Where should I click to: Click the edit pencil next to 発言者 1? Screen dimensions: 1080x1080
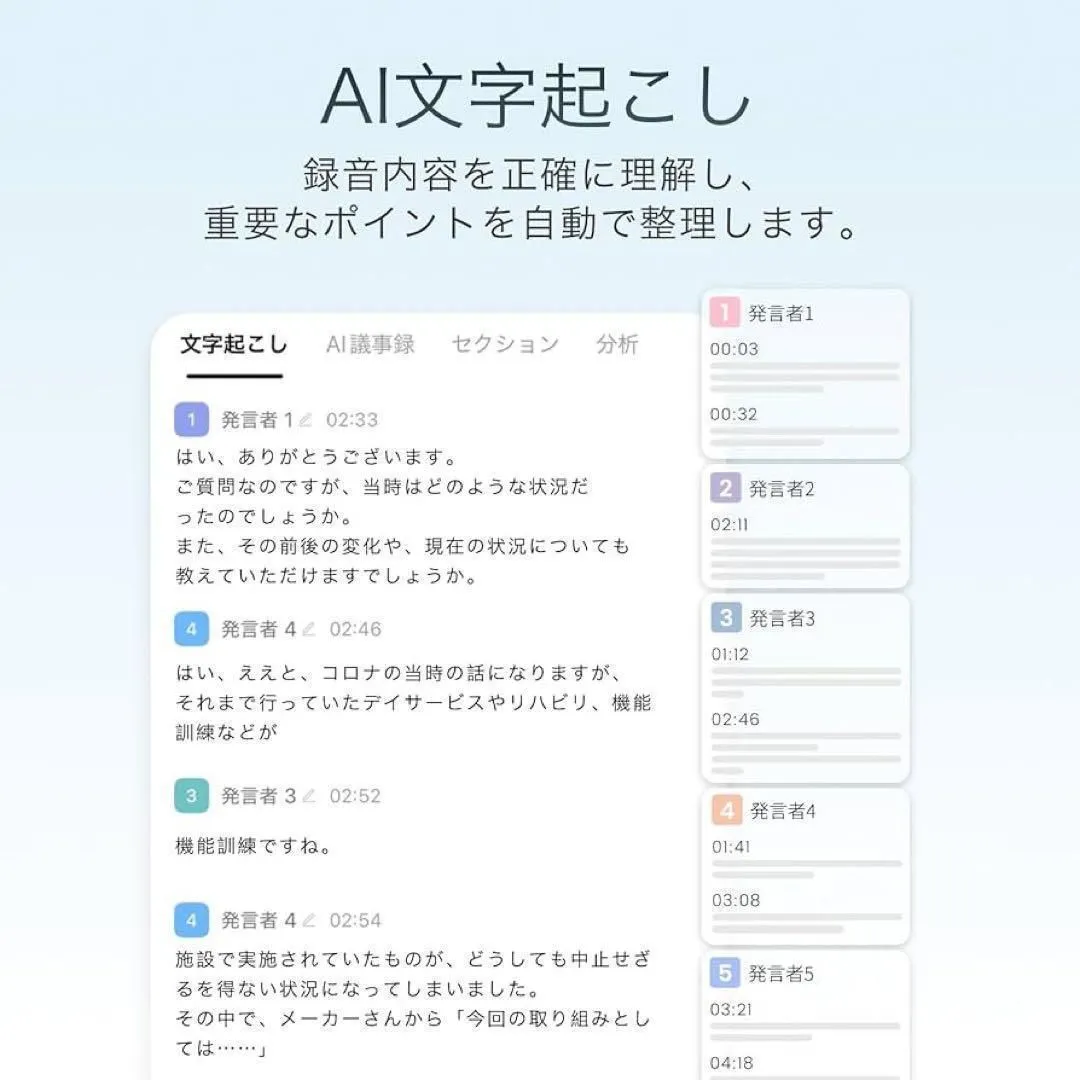306,419
